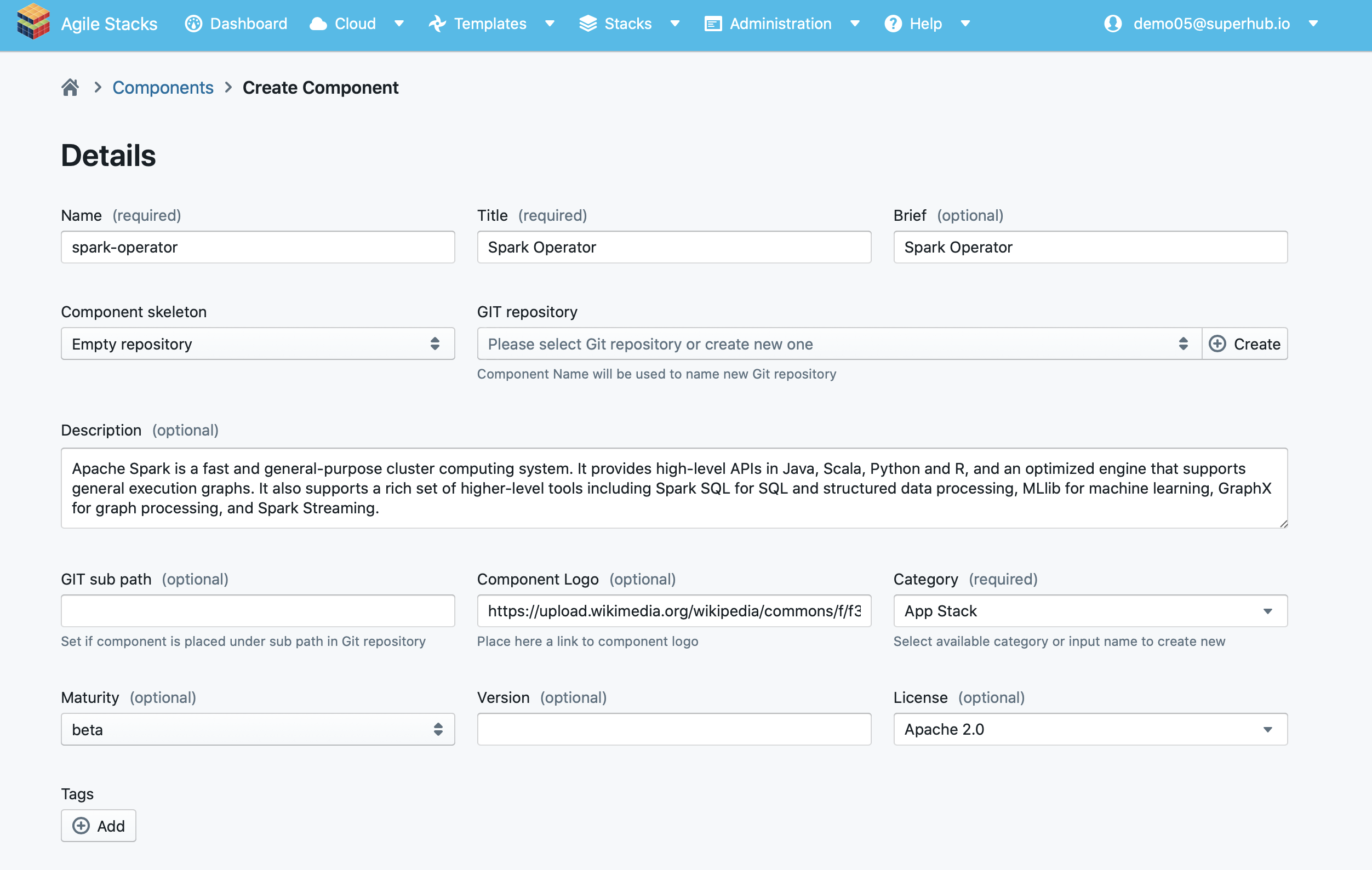Screen dimensions: 1372x870
Task: Expand Templates dropdown arrow
Action: (549, 24)
